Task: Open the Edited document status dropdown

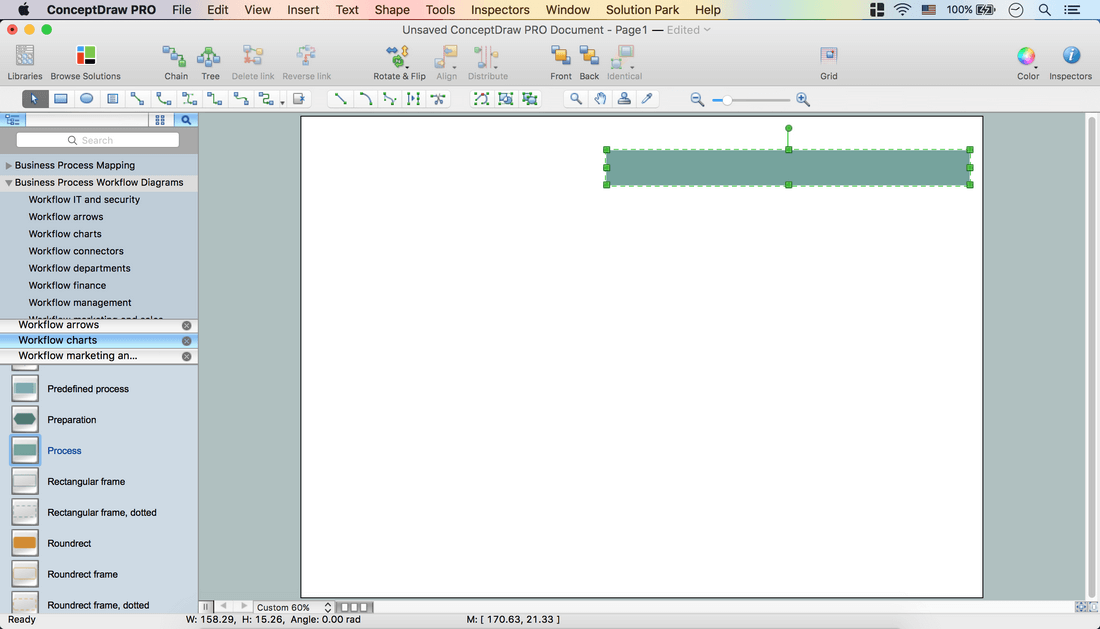Action: tap(688, 29)
